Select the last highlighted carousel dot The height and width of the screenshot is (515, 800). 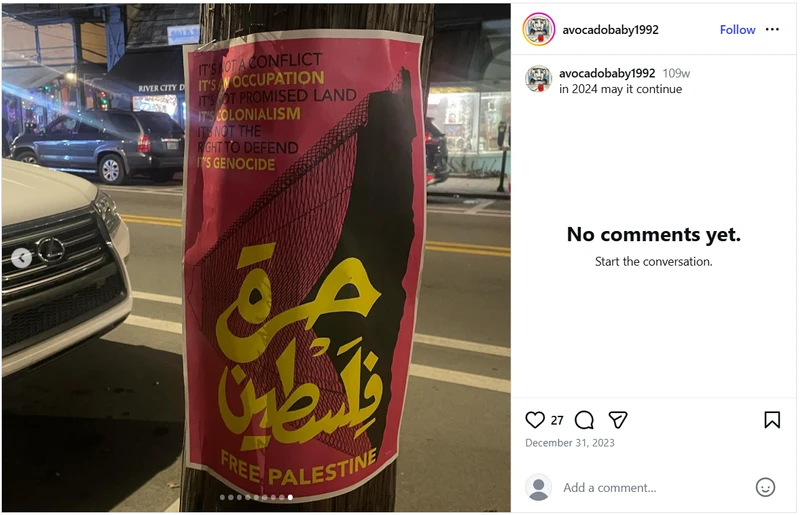tap(290, 497)
